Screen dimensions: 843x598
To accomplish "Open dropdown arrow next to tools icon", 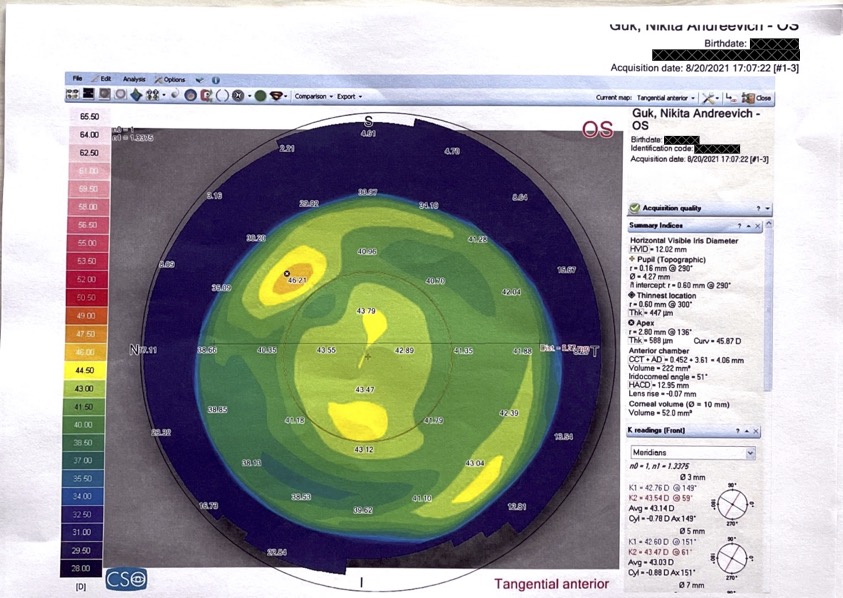I will [x=718, y=98].
